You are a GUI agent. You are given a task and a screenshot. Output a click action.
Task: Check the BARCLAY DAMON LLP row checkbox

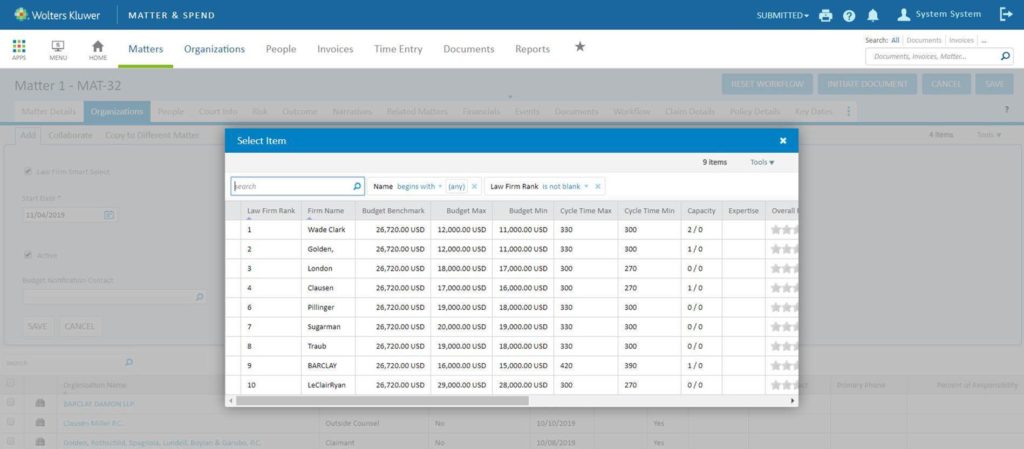pyautogui.click(x=11, y=403)
